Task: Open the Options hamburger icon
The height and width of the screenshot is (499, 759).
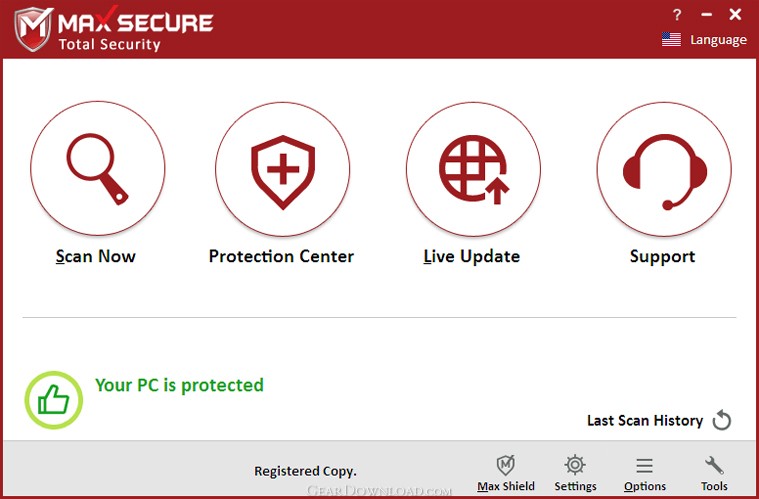Action: (644, 466)
